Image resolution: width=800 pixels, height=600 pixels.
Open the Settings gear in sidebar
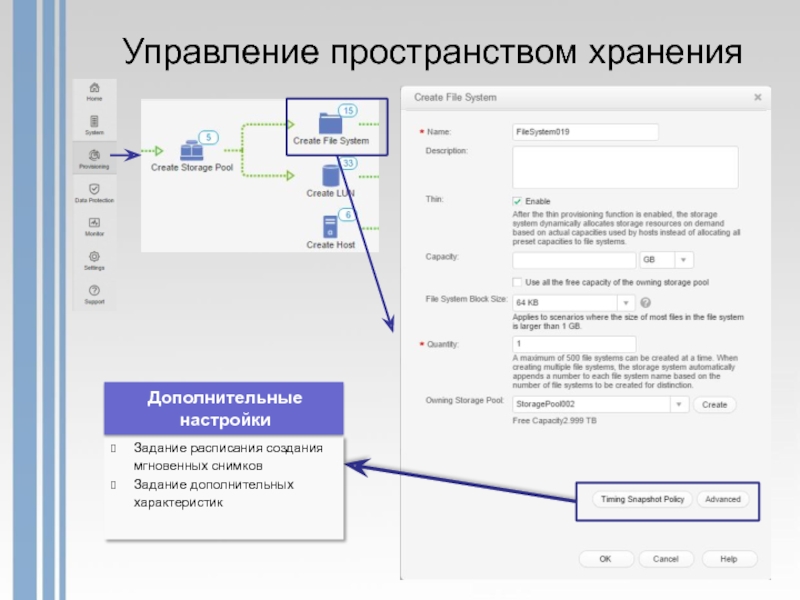pos(94,260)
